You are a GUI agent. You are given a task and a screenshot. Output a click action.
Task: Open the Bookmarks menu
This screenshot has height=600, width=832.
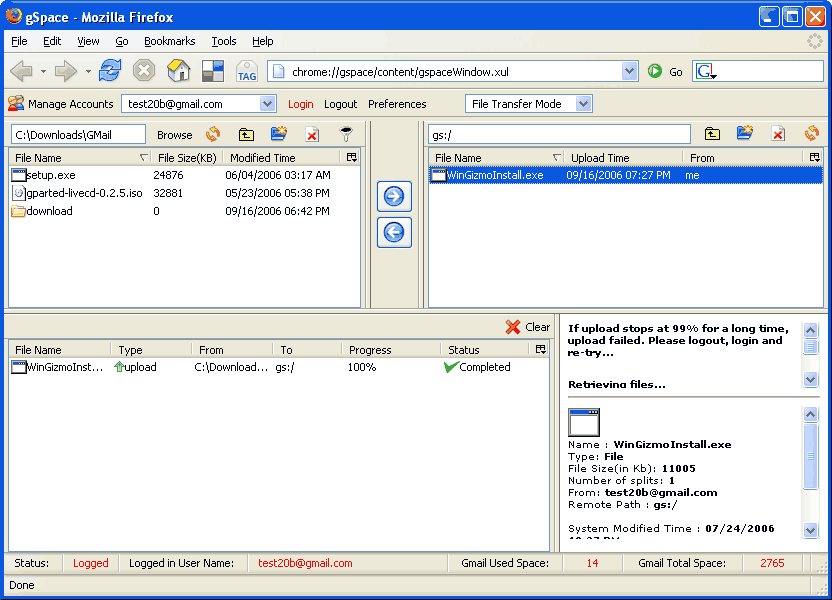[170, 41]
